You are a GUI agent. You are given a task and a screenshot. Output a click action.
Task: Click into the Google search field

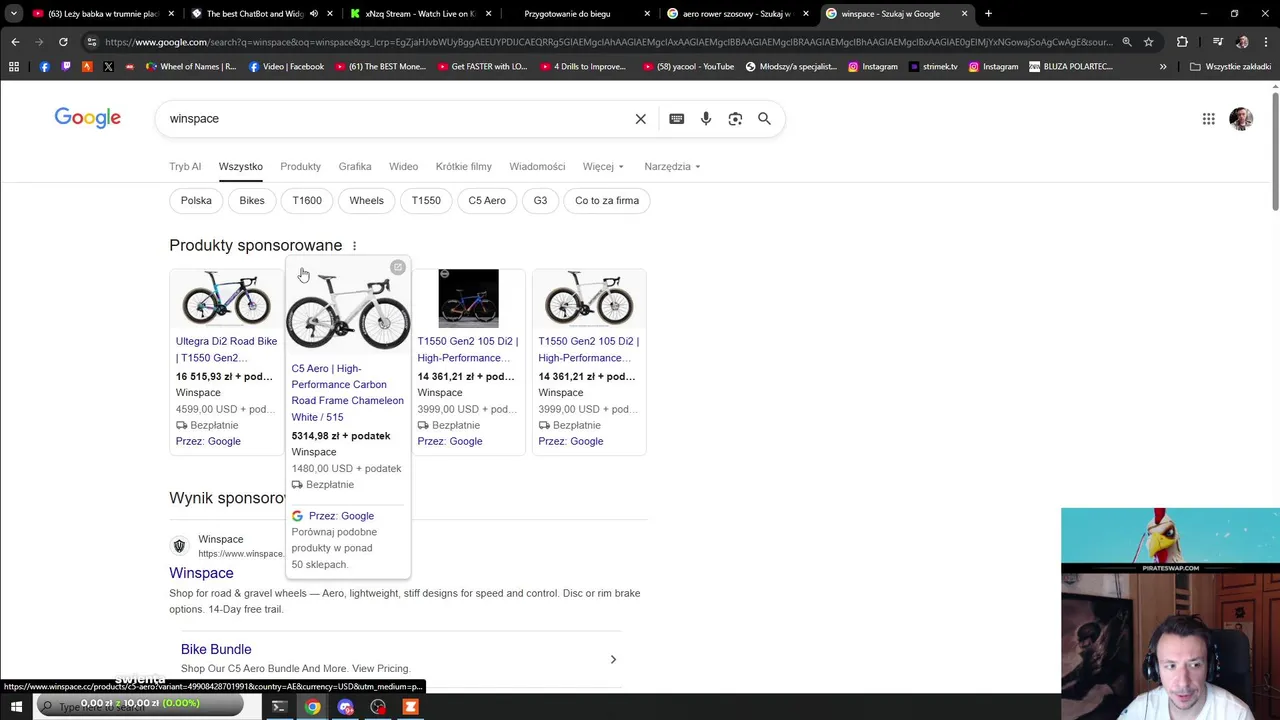pos(400,119)
